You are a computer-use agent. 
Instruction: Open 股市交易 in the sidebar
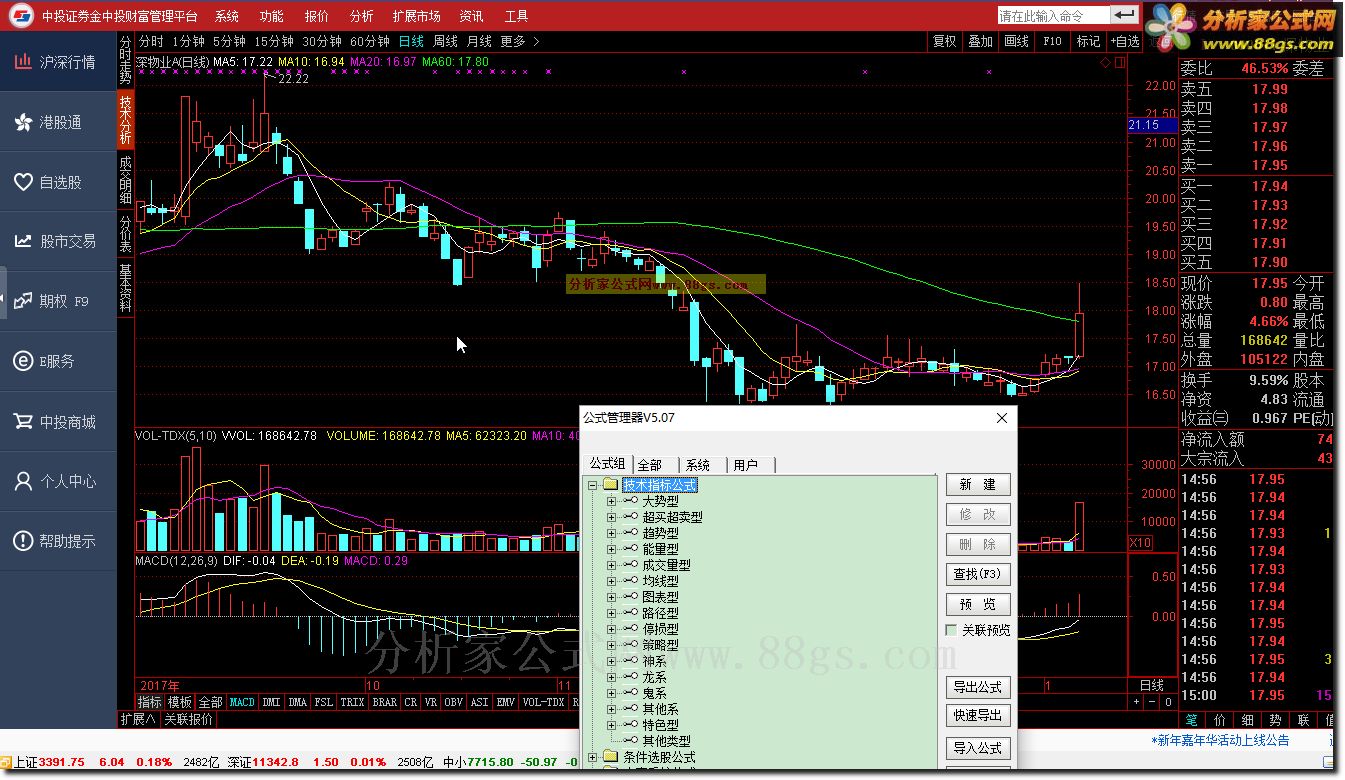tap(59, 241)
